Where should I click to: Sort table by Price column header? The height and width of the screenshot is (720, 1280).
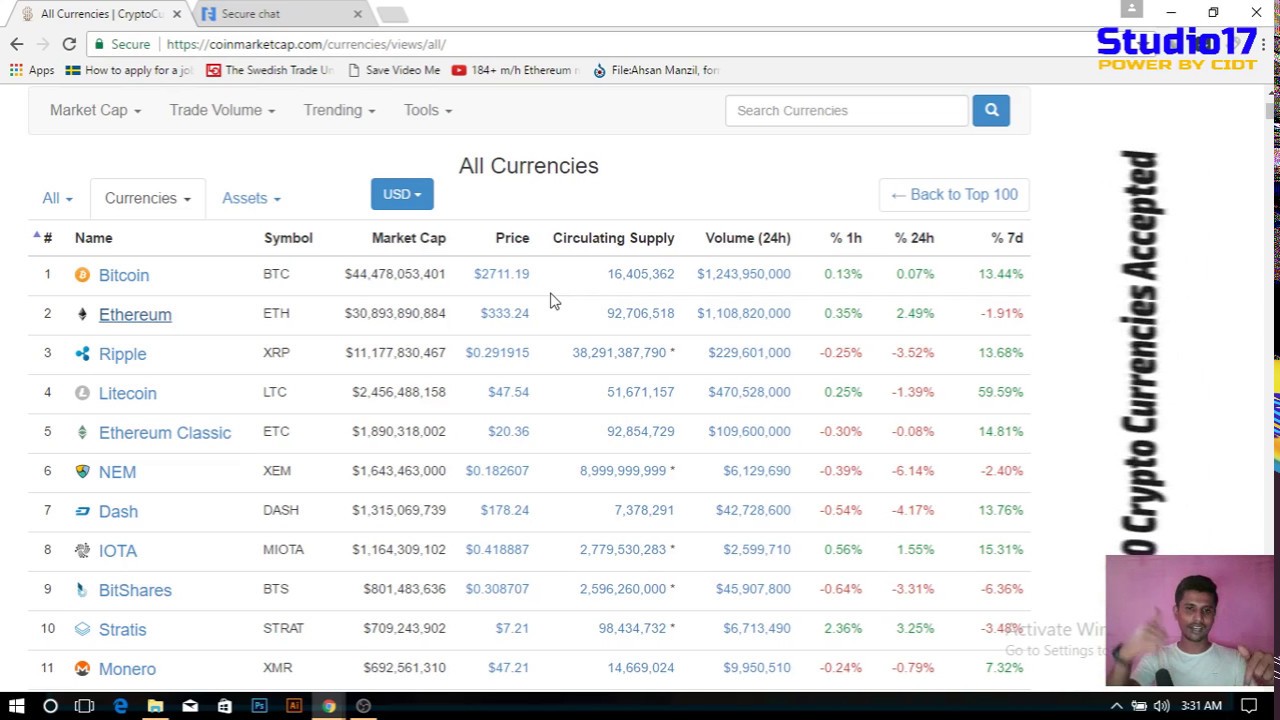click(512, 238)
